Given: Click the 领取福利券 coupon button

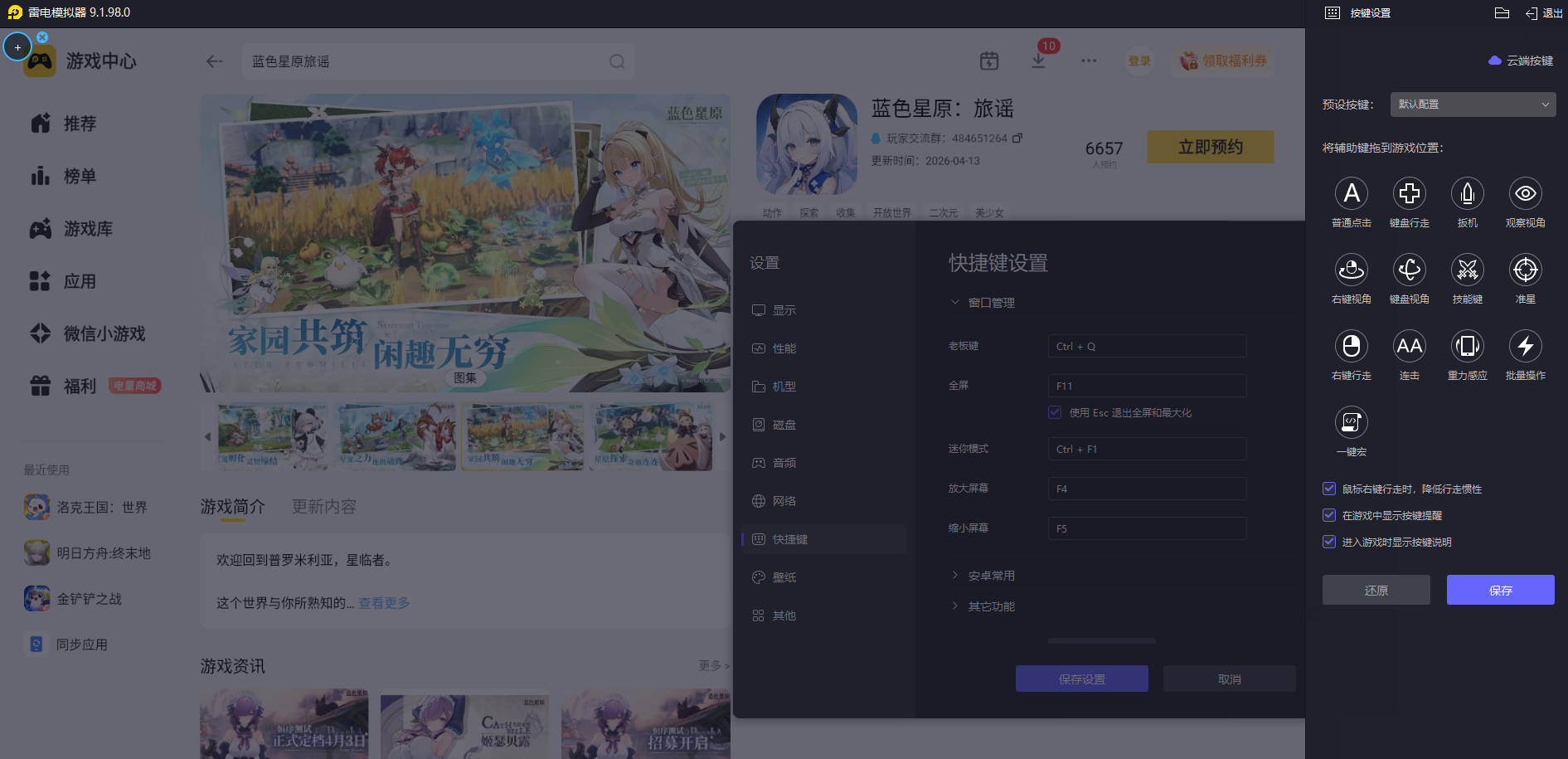Looking at the screenshot, I should pos(1224,61).
